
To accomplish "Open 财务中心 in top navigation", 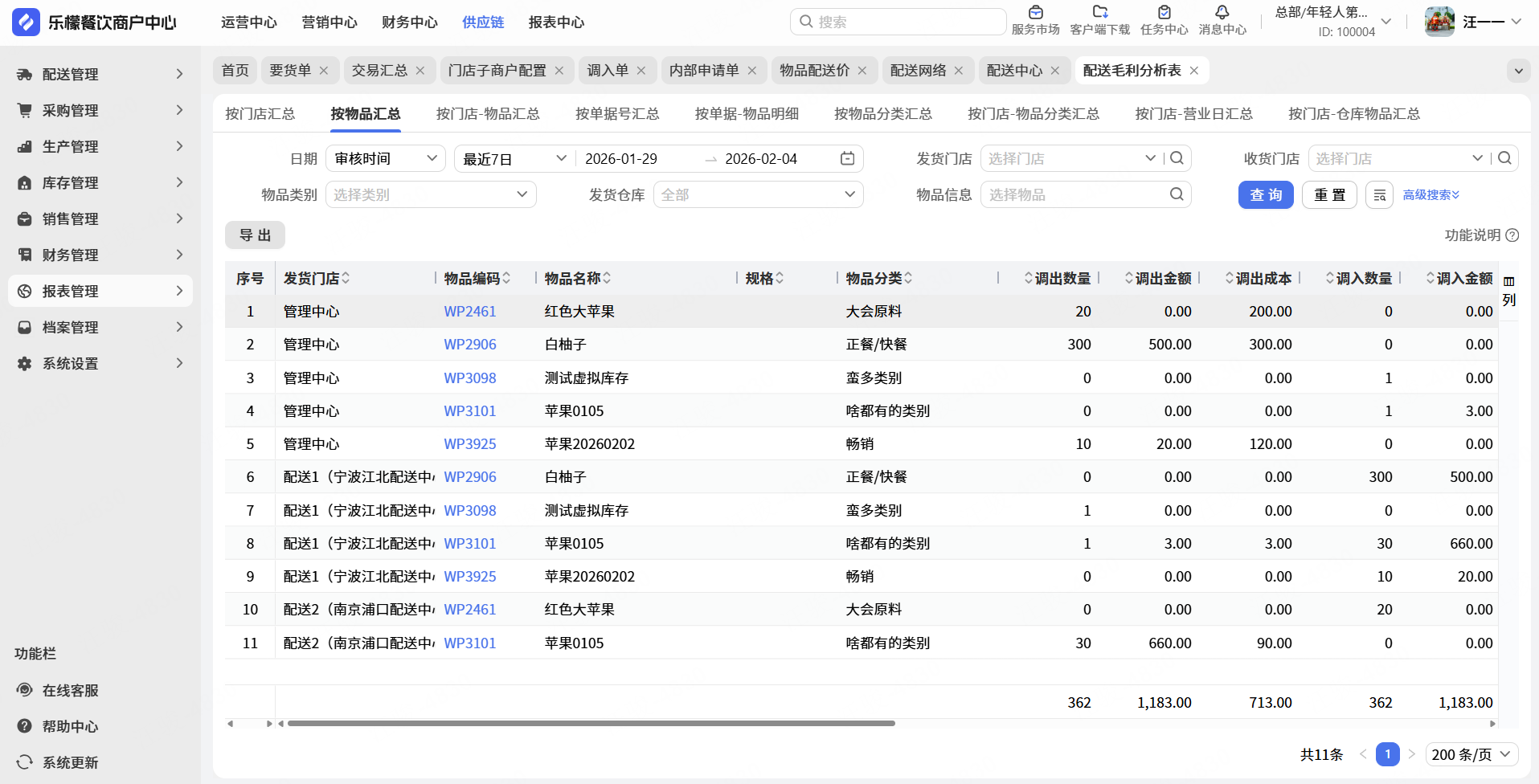I will tap(409, 22).
